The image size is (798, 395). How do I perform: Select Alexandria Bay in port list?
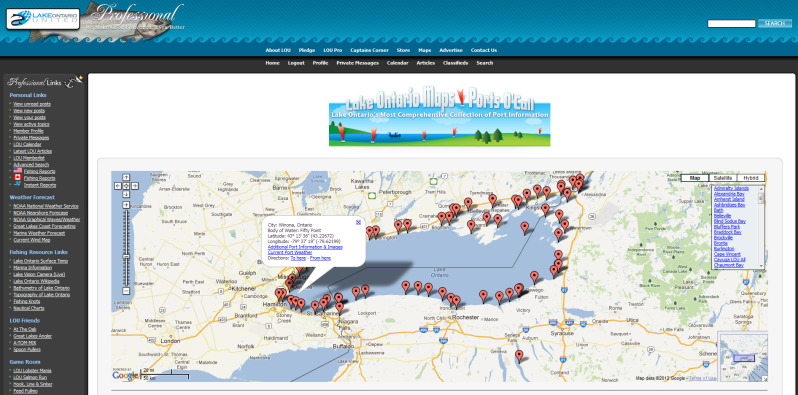click(x=729, y=194)
